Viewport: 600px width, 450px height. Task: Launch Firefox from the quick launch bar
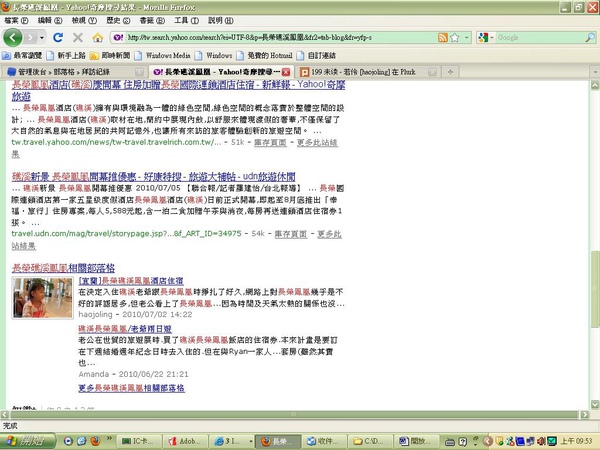click(95, 441)
